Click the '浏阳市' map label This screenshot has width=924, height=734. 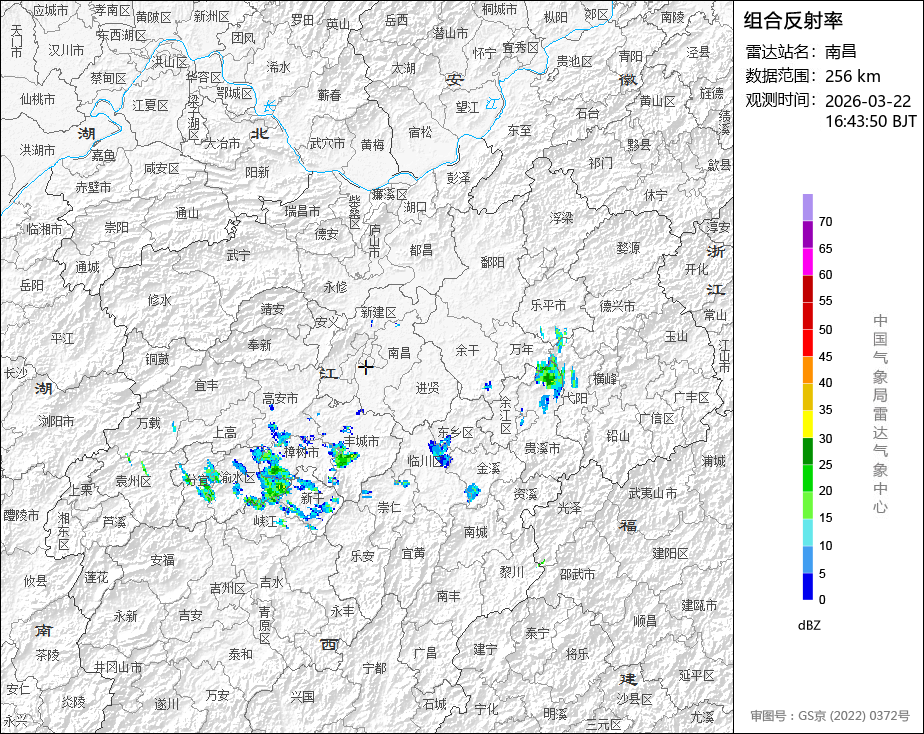[x=57, y=421]
